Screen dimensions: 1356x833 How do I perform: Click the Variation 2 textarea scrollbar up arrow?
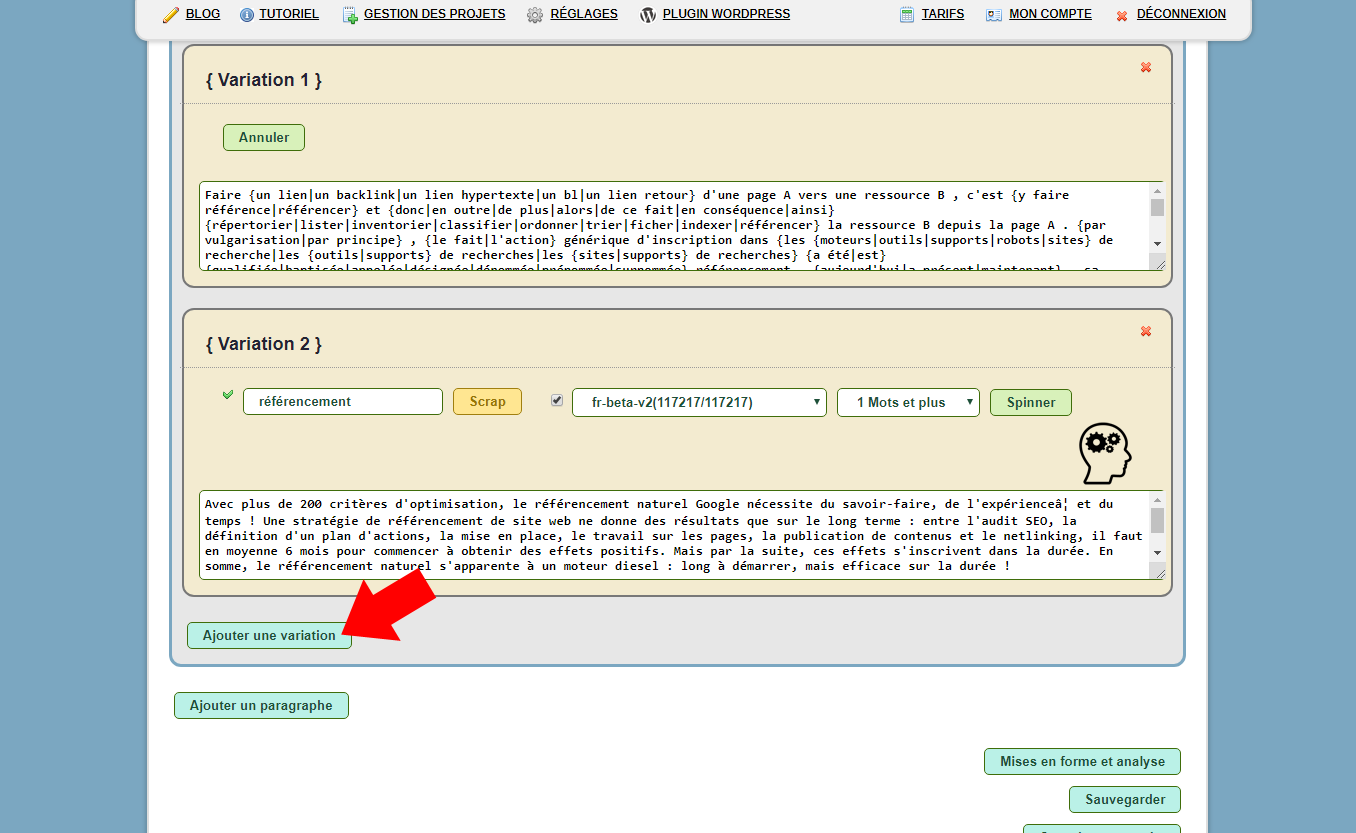tap(1157, 499)
